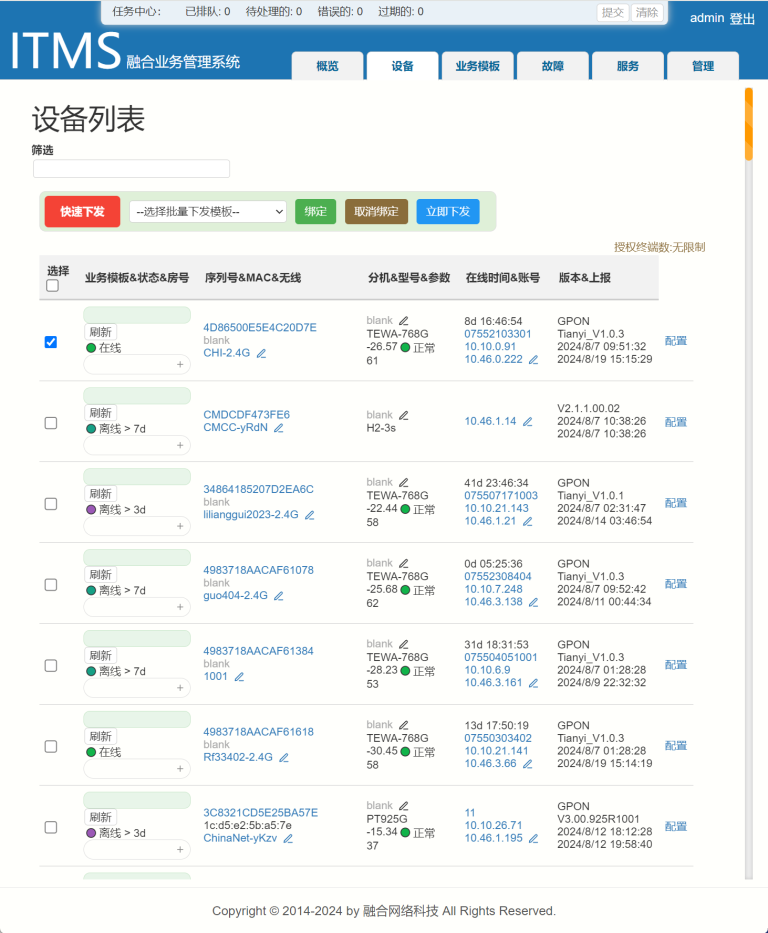Open 配置 link for device 34864185207D2EA6C

coord(676,503)
